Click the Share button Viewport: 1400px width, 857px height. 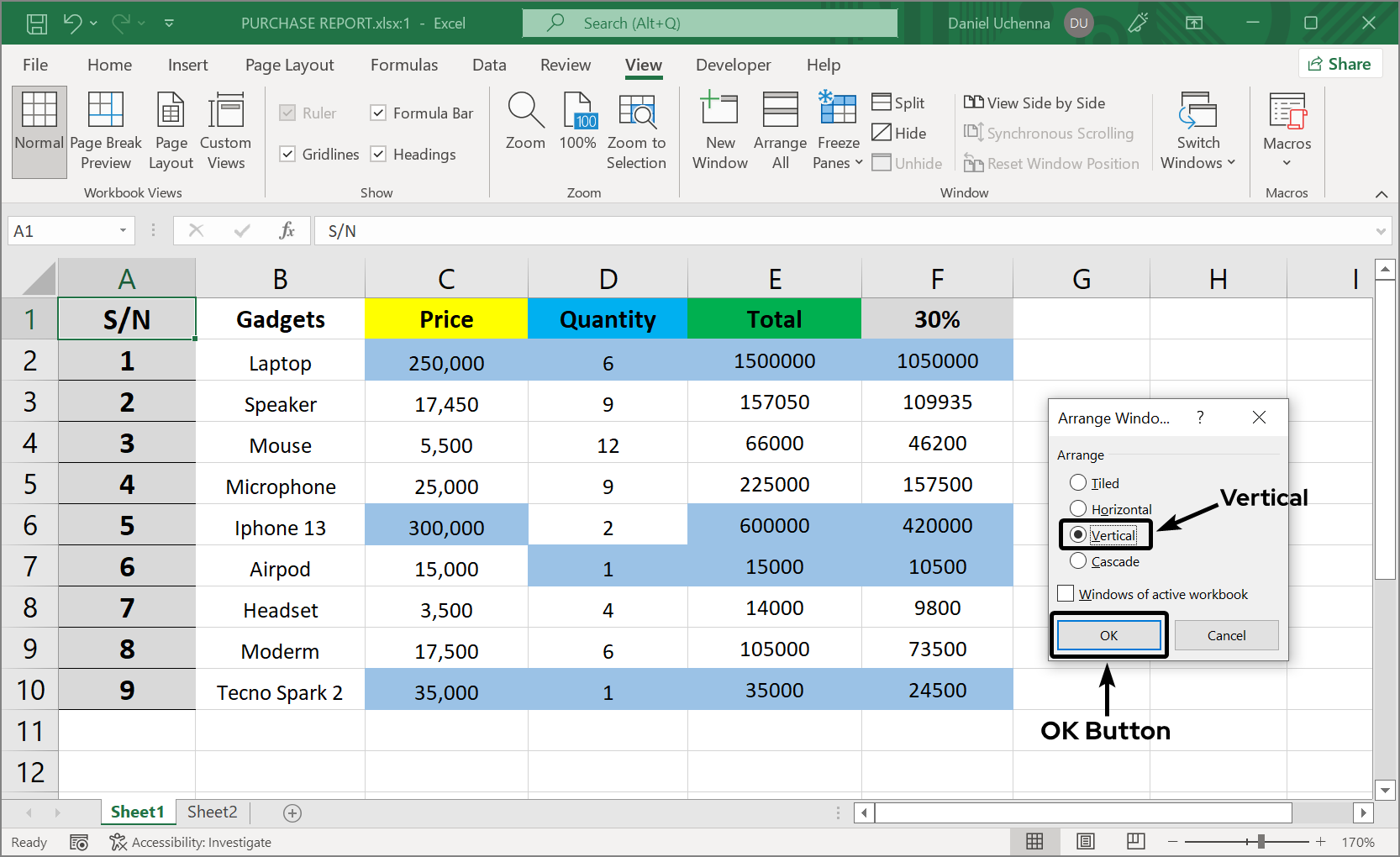[x=1340, y=63]
